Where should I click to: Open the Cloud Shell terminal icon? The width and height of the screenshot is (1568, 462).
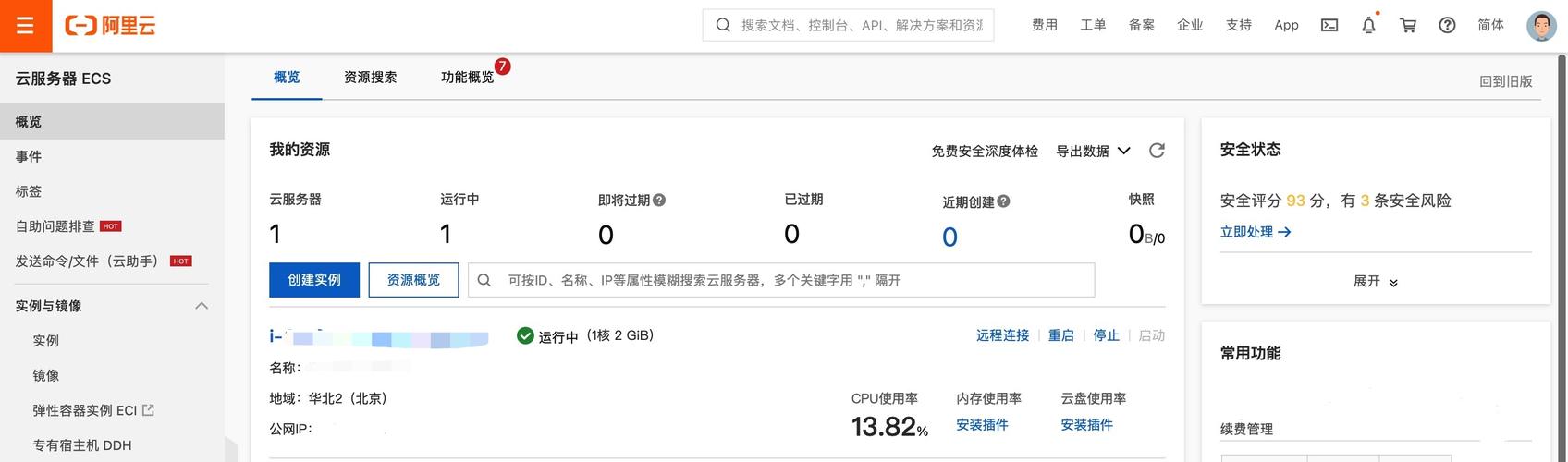click(1329, 25)
